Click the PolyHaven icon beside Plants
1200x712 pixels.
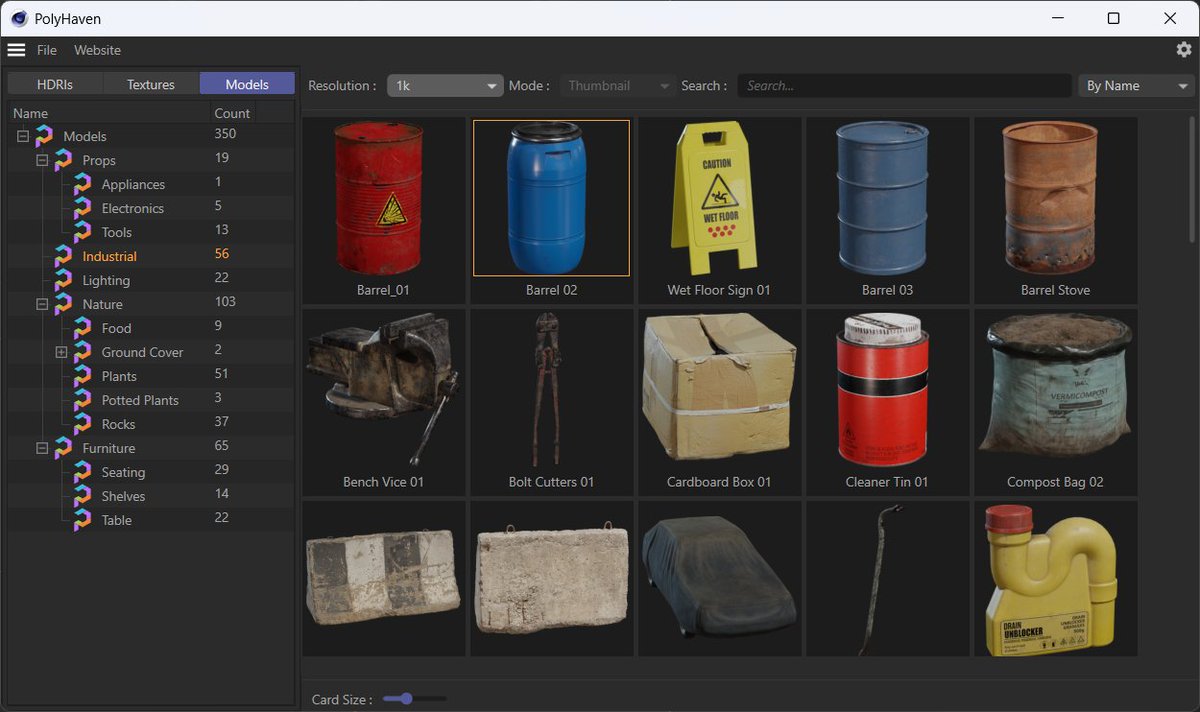(82, 376)
